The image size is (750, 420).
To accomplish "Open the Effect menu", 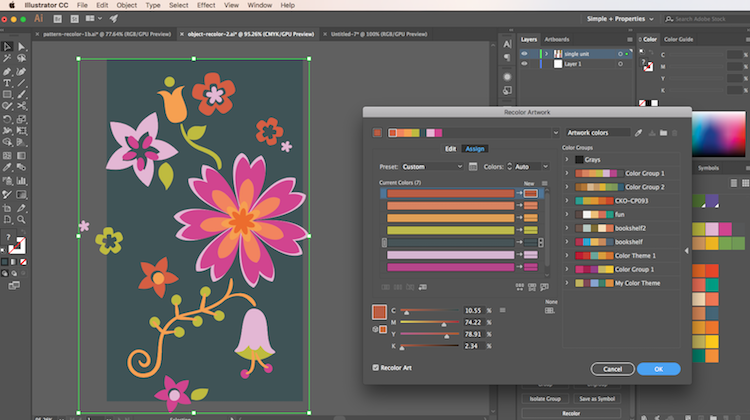I will 206,5.
